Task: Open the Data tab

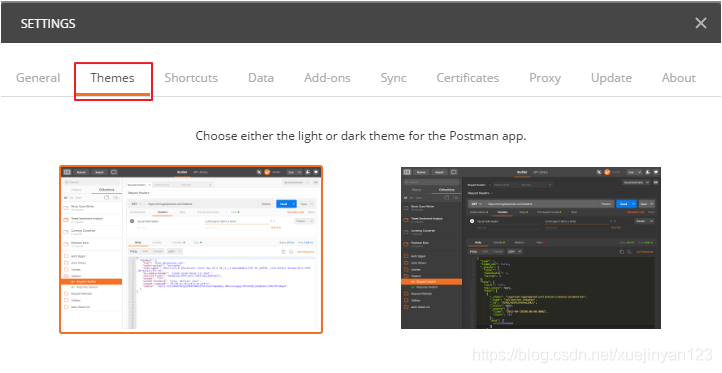Action: tap(261, 78)
